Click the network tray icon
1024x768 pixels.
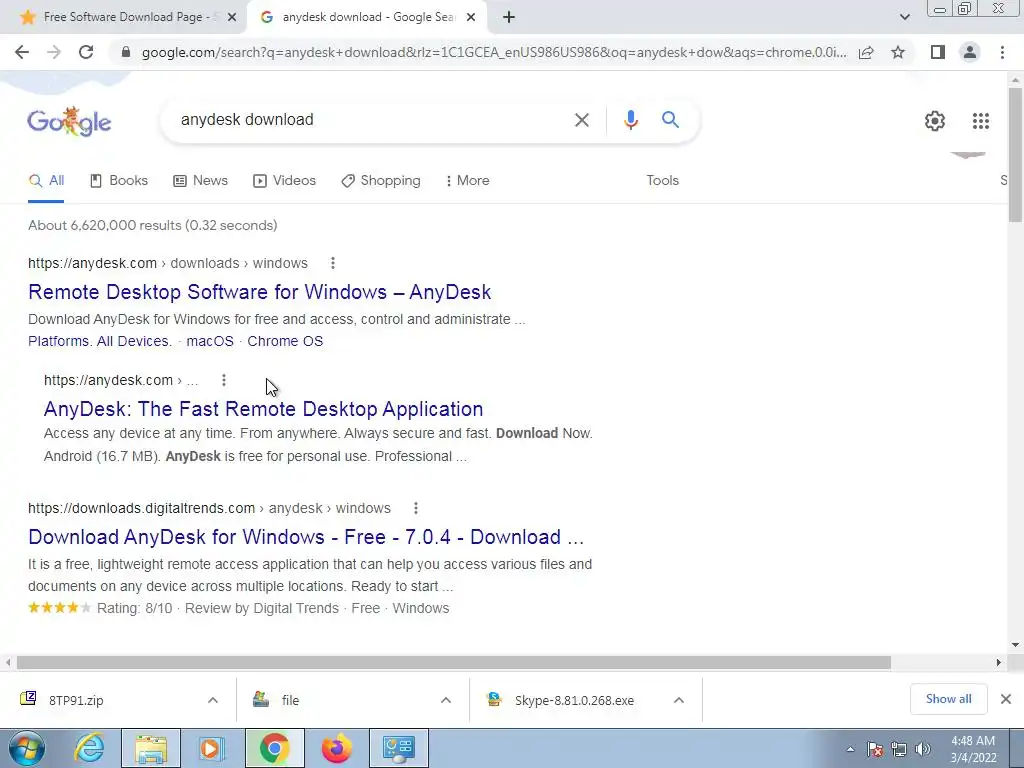click(899, 750)
